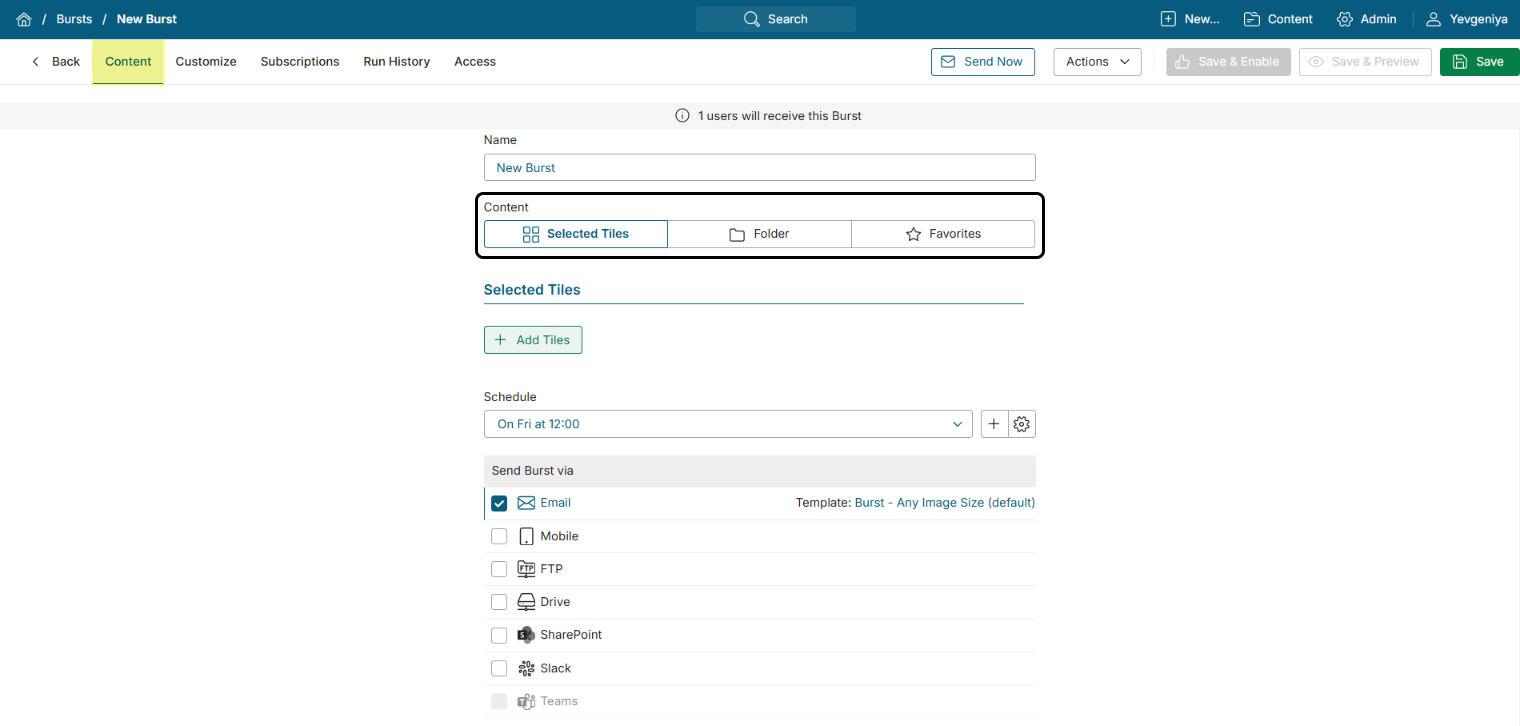The width and height of the screenshot is (1520, 726).
Task: Select Folder as content type
Action: click(759, 234)
